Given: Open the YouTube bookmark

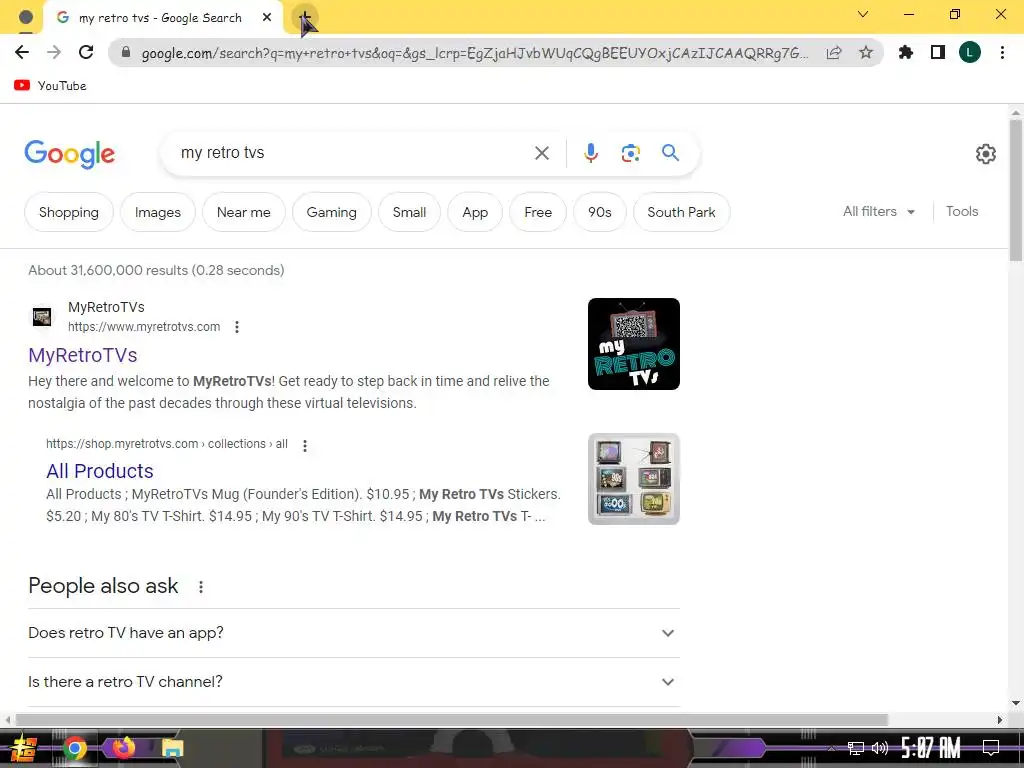Looking at the screenshot, I should tap(50, 86).
